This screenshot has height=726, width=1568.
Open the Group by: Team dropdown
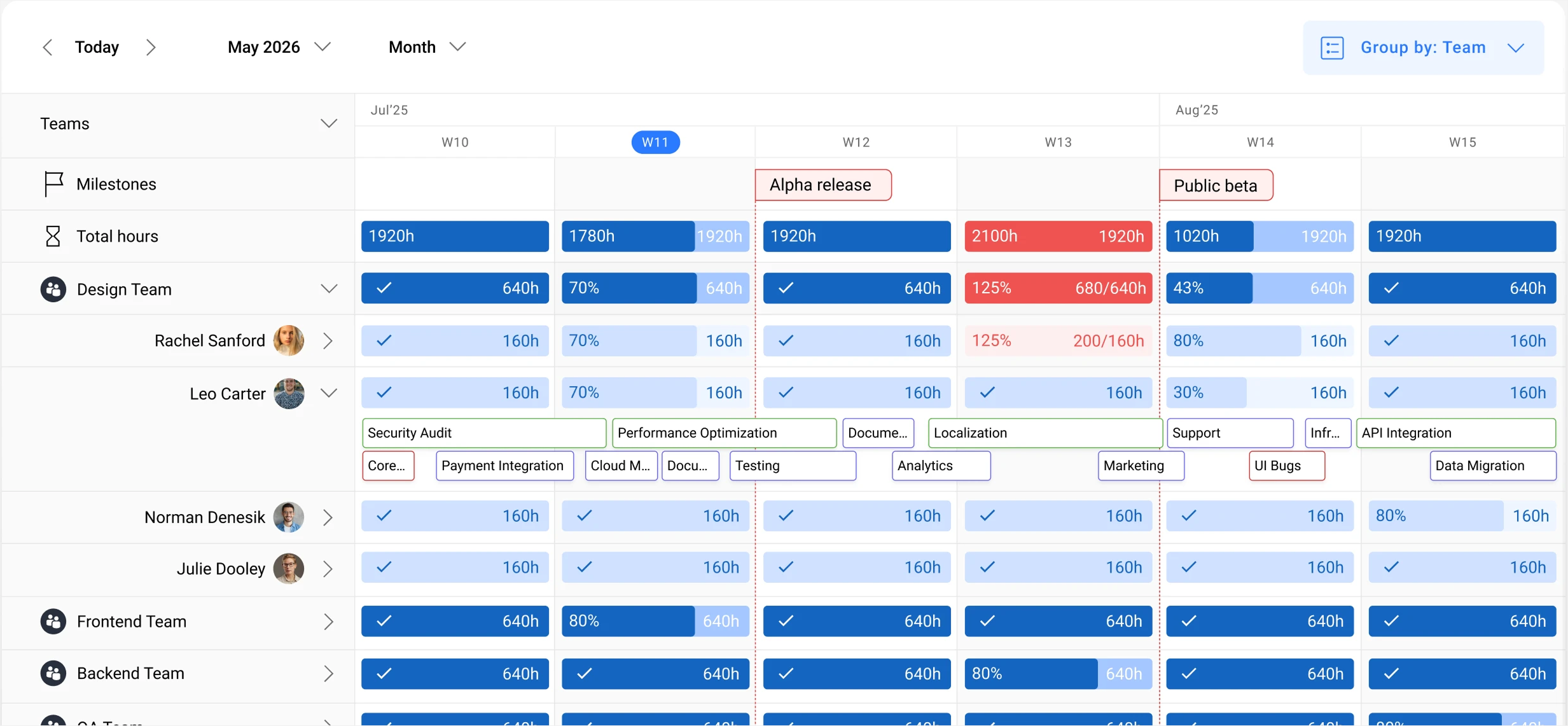click(x=1423, y=48)
